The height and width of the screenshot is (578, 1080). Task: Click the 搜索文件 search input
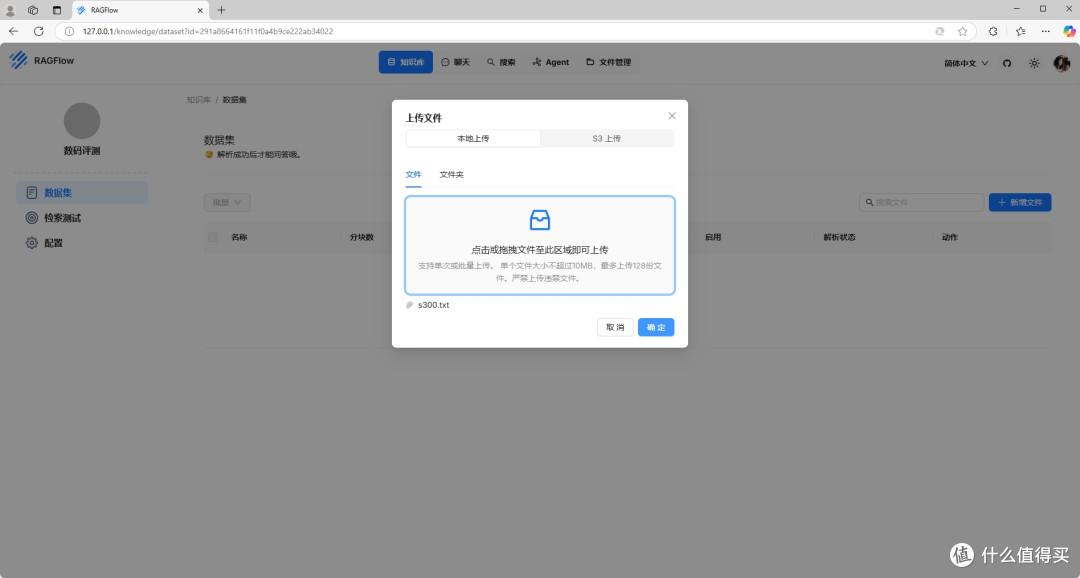(x=922, y=203)
